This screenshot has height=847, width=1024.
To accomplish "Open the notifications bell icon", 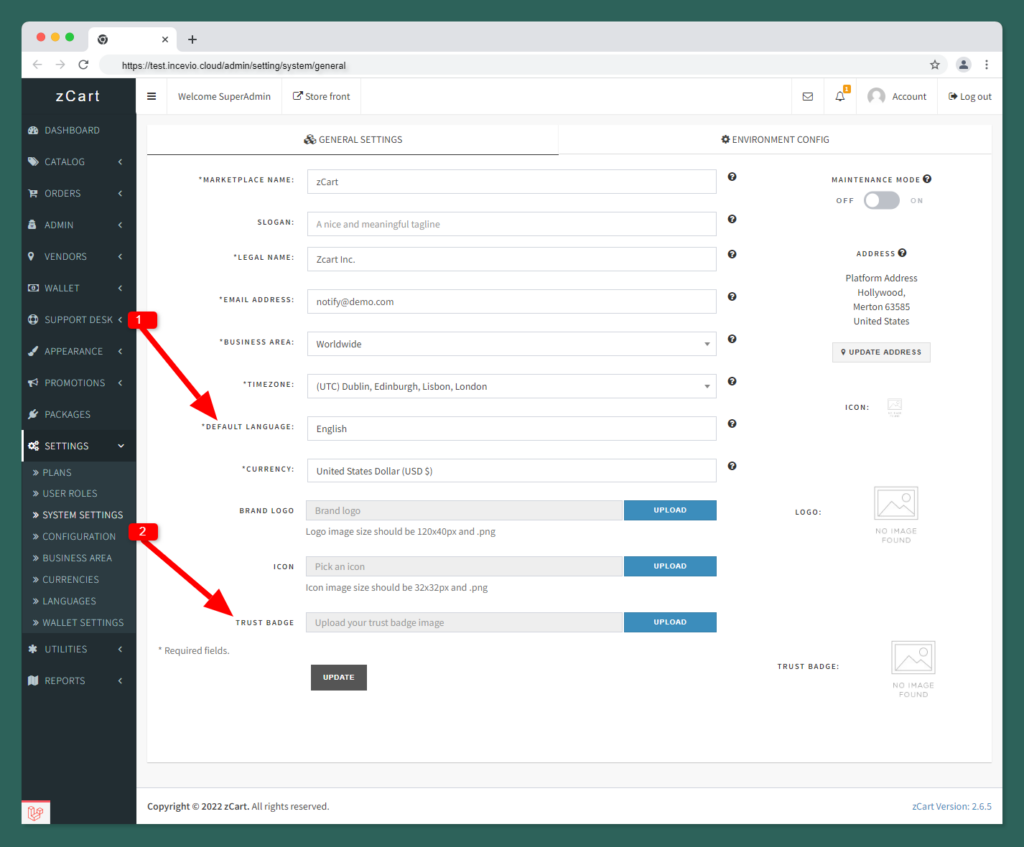I will pyautogui.click(x=840, y=97).
